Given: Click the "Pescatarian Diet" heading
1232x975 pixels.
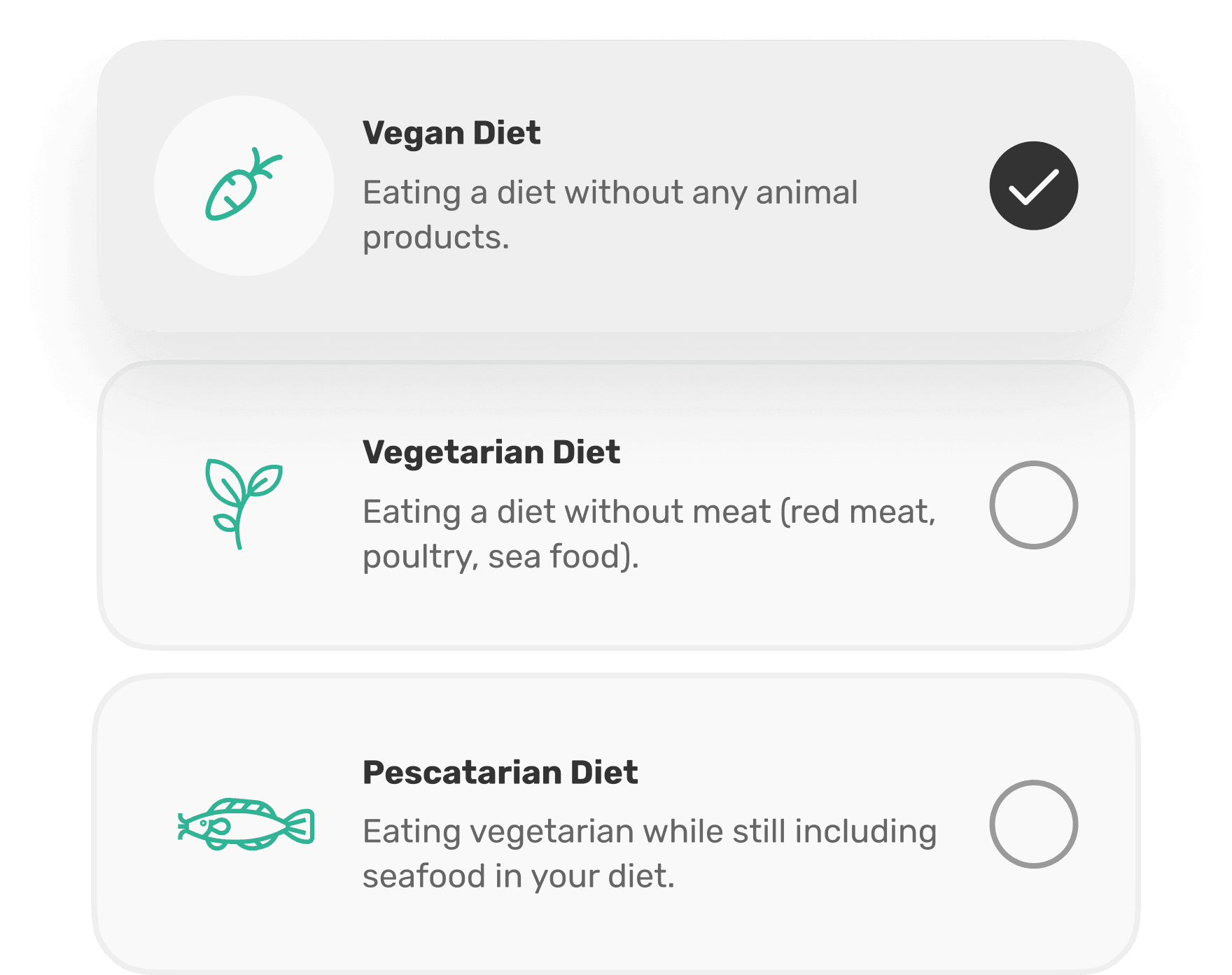Looking at the screenshot, I should [500, 773].
